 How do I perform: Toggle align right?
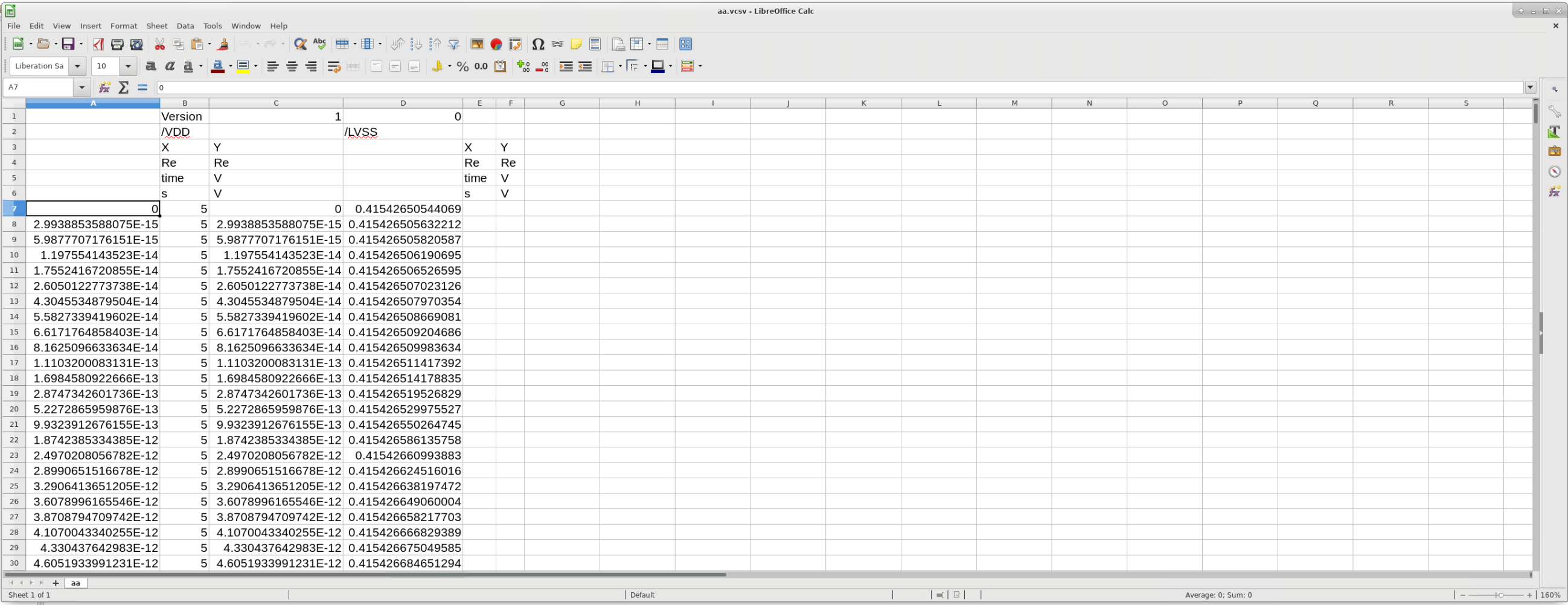tap(310, 66)
